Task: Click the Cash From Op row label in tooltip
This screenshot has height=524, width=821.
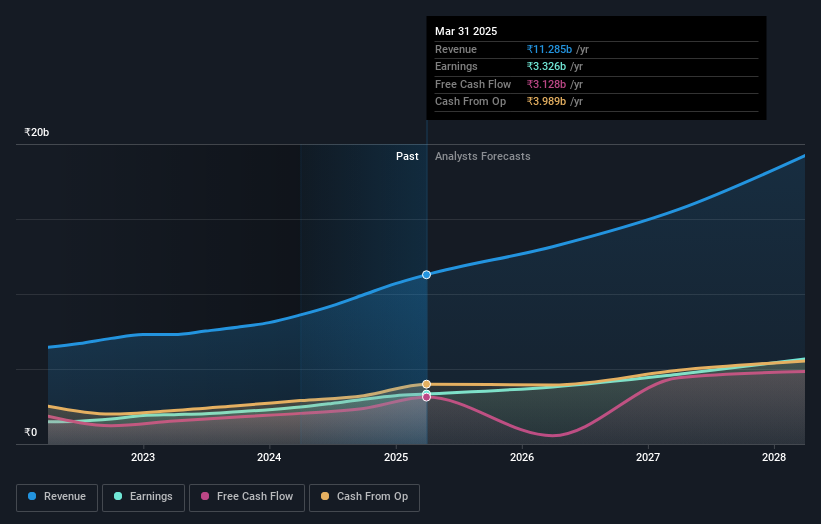Action: coord(471,102)
